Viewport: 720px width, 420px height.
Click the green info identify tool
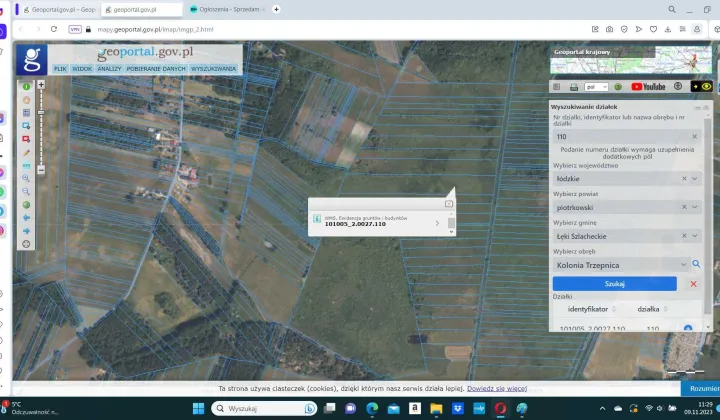[x=26, y=86]
